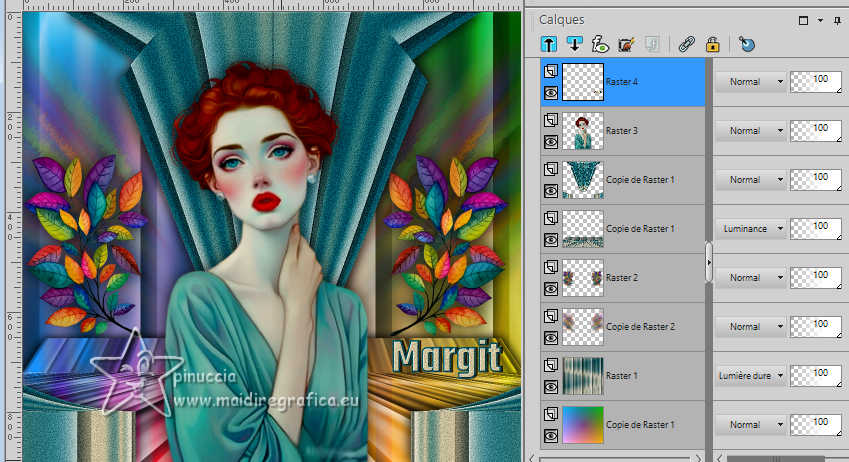Open blend mode dropdown of Raster 3

coord(751,131)
